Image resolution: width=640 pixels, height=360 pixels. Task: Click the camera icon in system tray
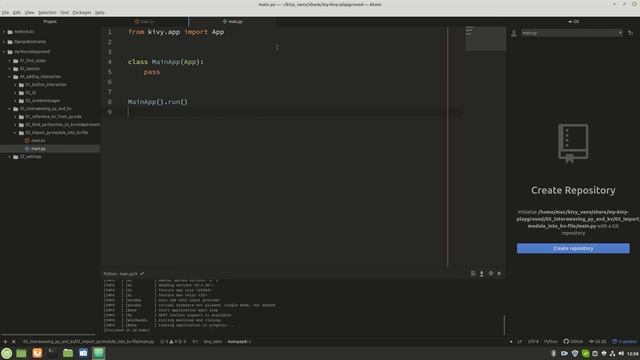pyautogui.click(x=564, y=353)
